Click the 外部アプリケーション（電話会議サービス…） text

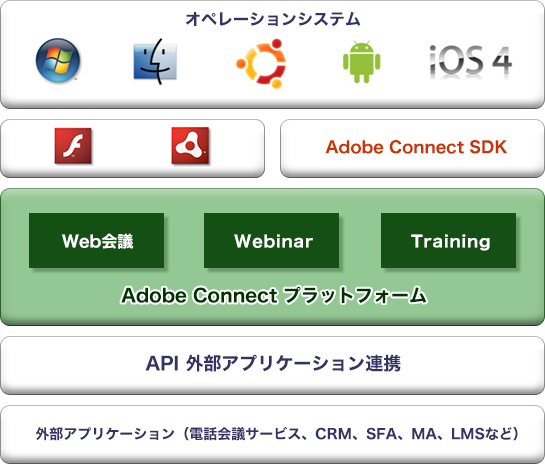coord(277,433)
